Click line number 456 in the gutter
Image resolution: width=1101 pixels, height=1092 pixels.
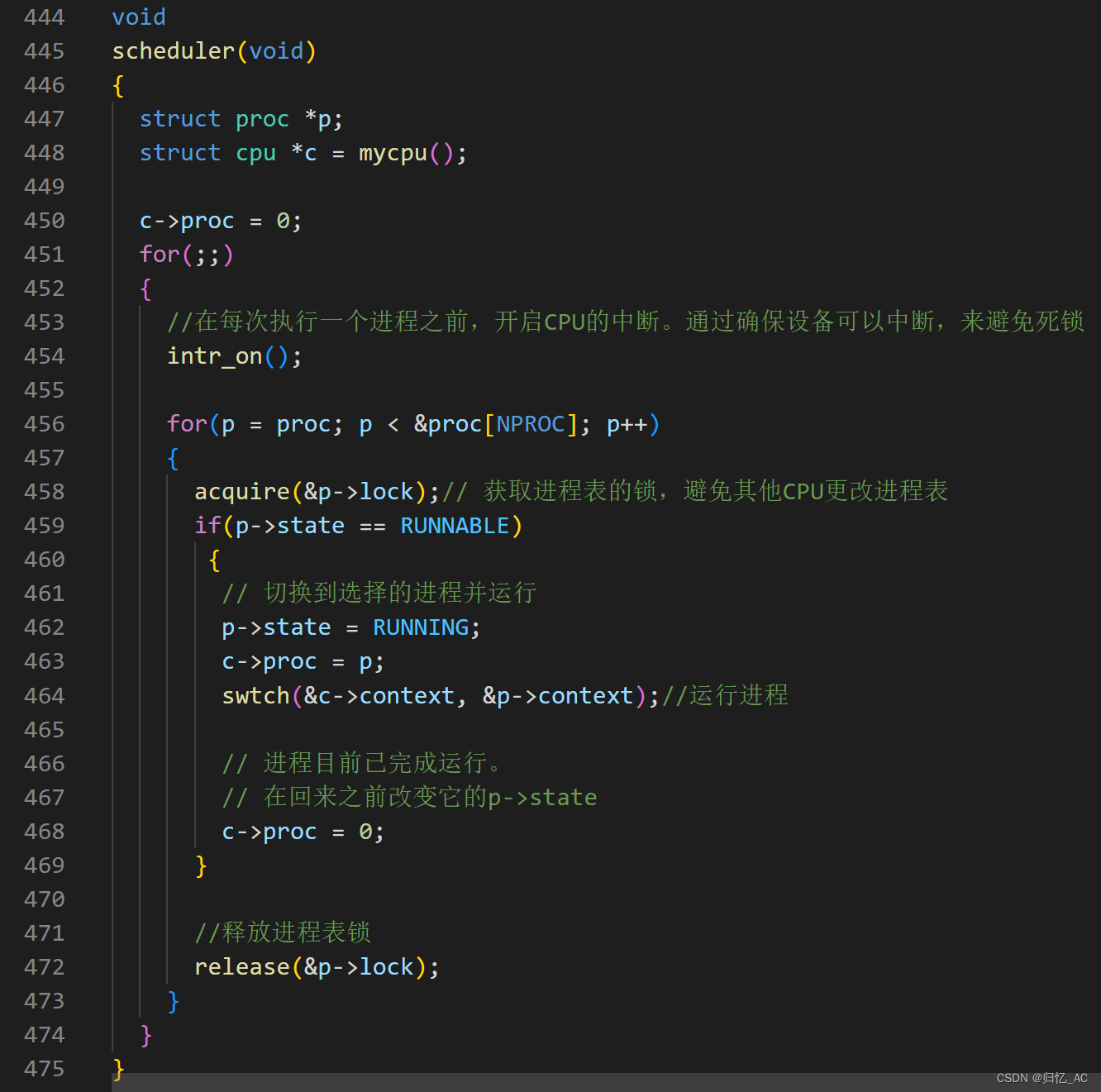tap(45, 423)
